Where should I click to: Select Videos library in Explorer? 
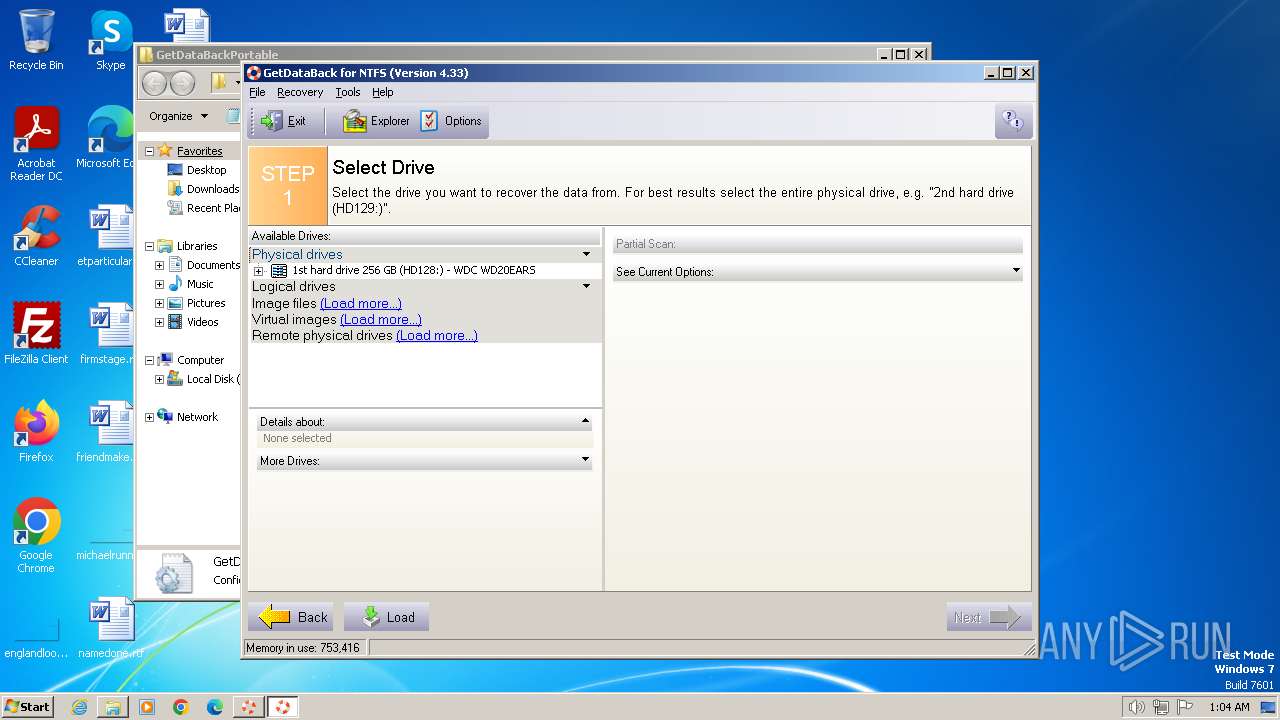(x=202, y=322)
